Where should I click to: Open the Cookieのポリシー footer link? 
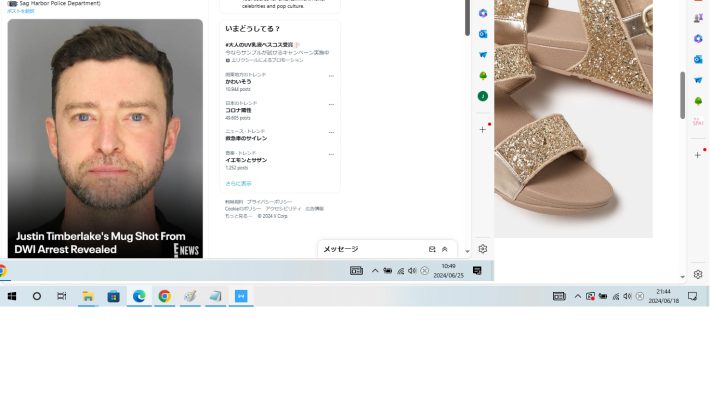pyautogui.click(x=243, y=209)
